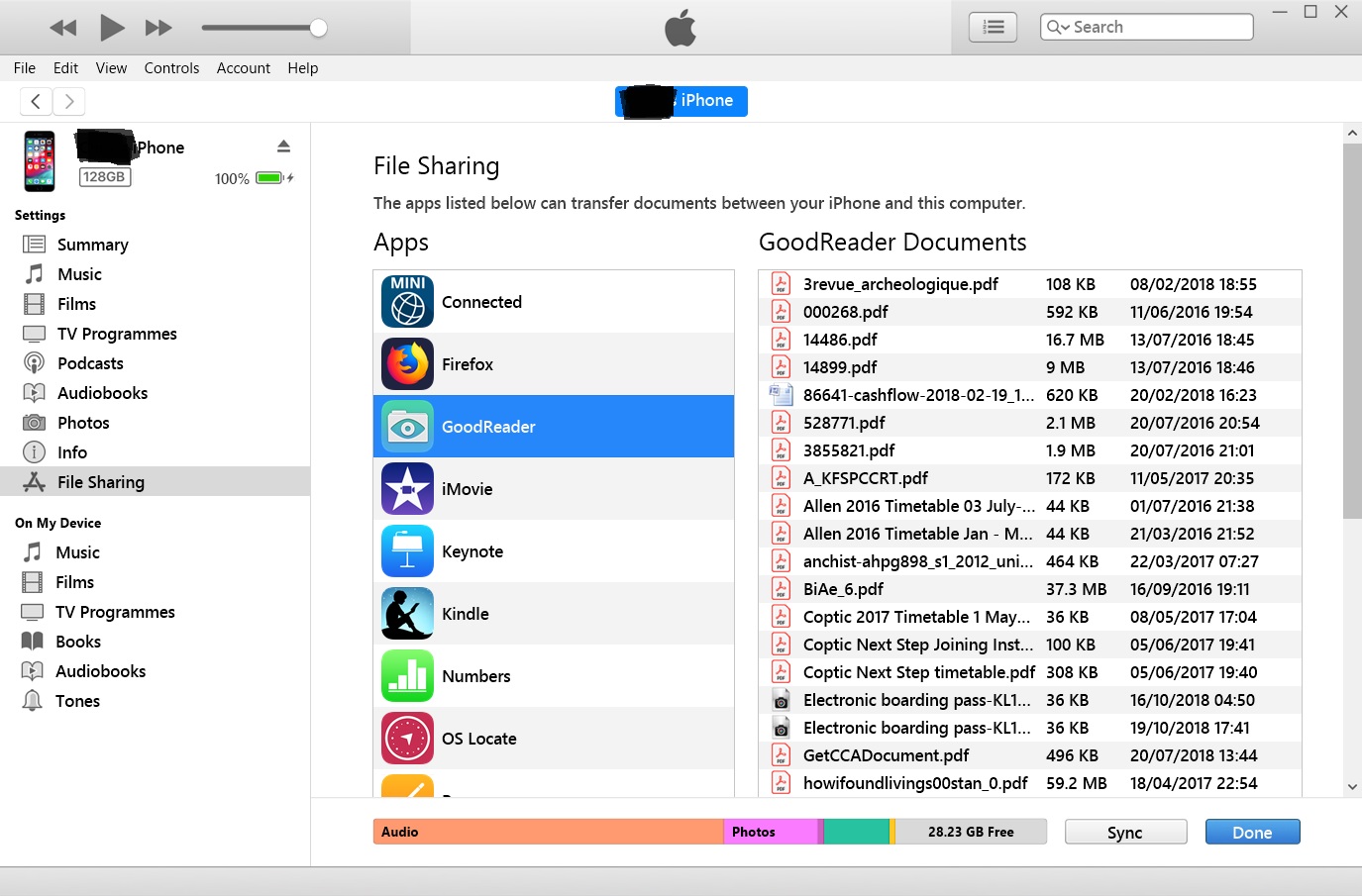This screenshot has width=1362, height=896.
Task: Select howifoundlivings00stan_0.pdf document
Action: 1030,783
